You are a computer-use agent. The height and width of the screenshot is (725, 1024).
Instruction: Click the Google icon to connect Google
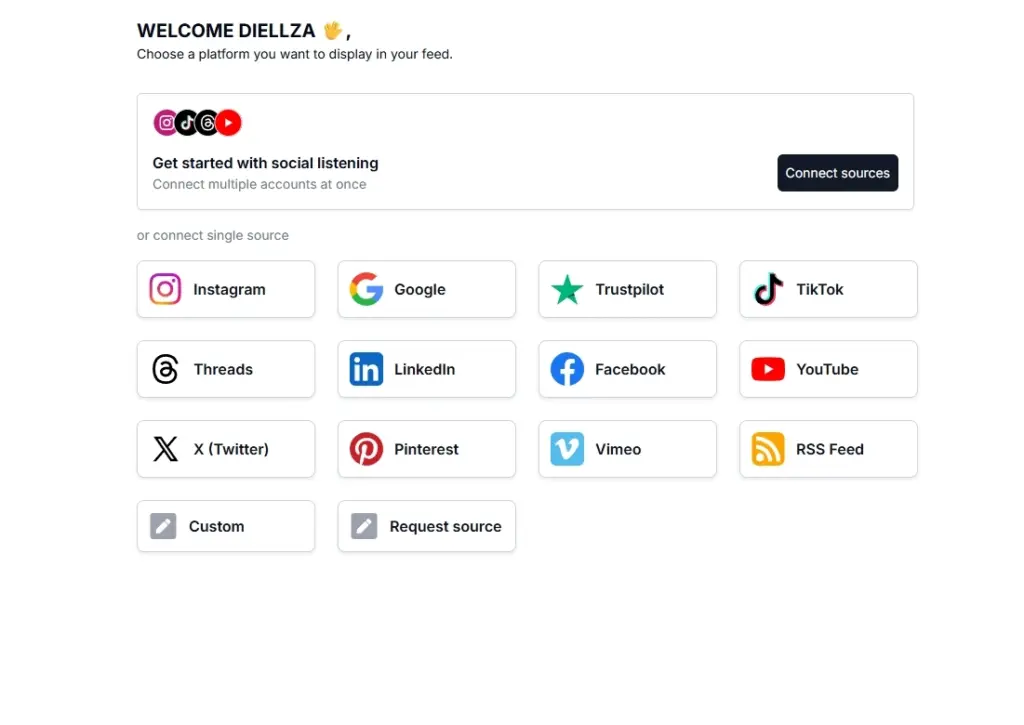pos(366,289)
